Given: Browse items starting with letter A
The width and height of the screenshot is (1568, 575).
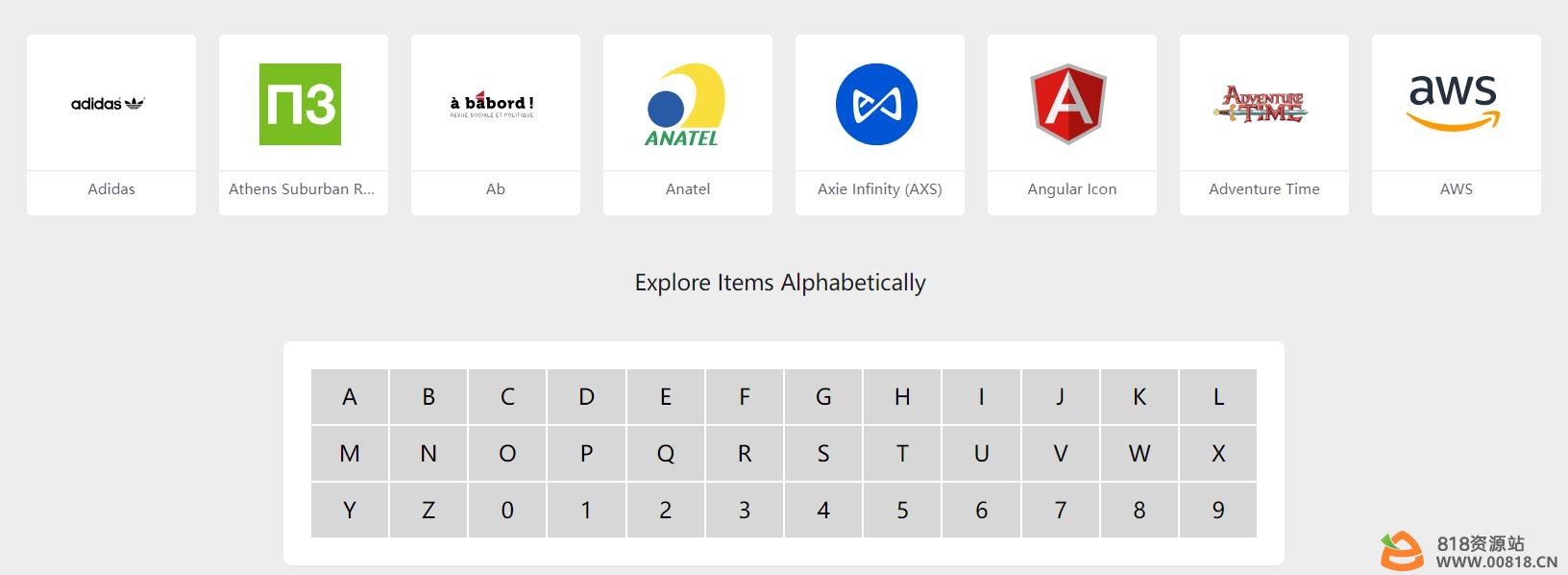Looking at the screenshot, I should (x=350, y=396).
